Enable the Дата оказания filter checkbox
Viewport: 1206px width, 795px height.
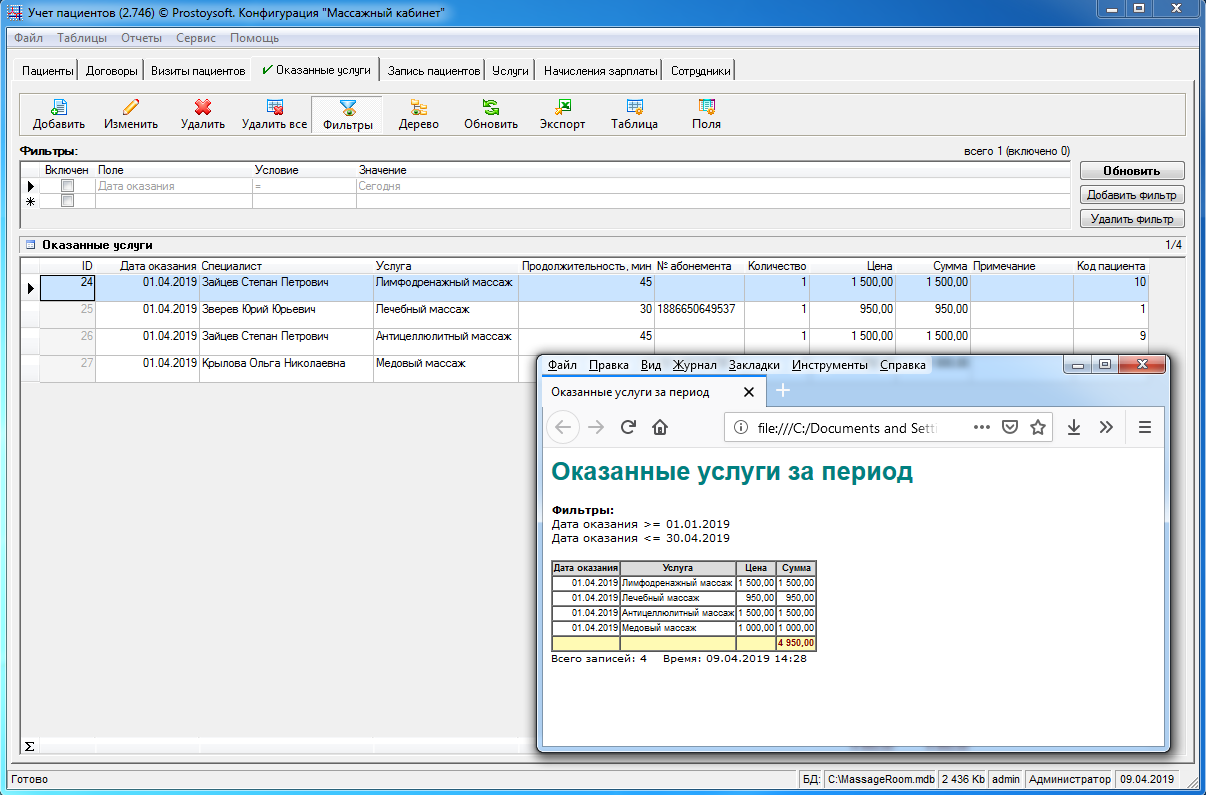pyautogui.click(x=67, y=186)
